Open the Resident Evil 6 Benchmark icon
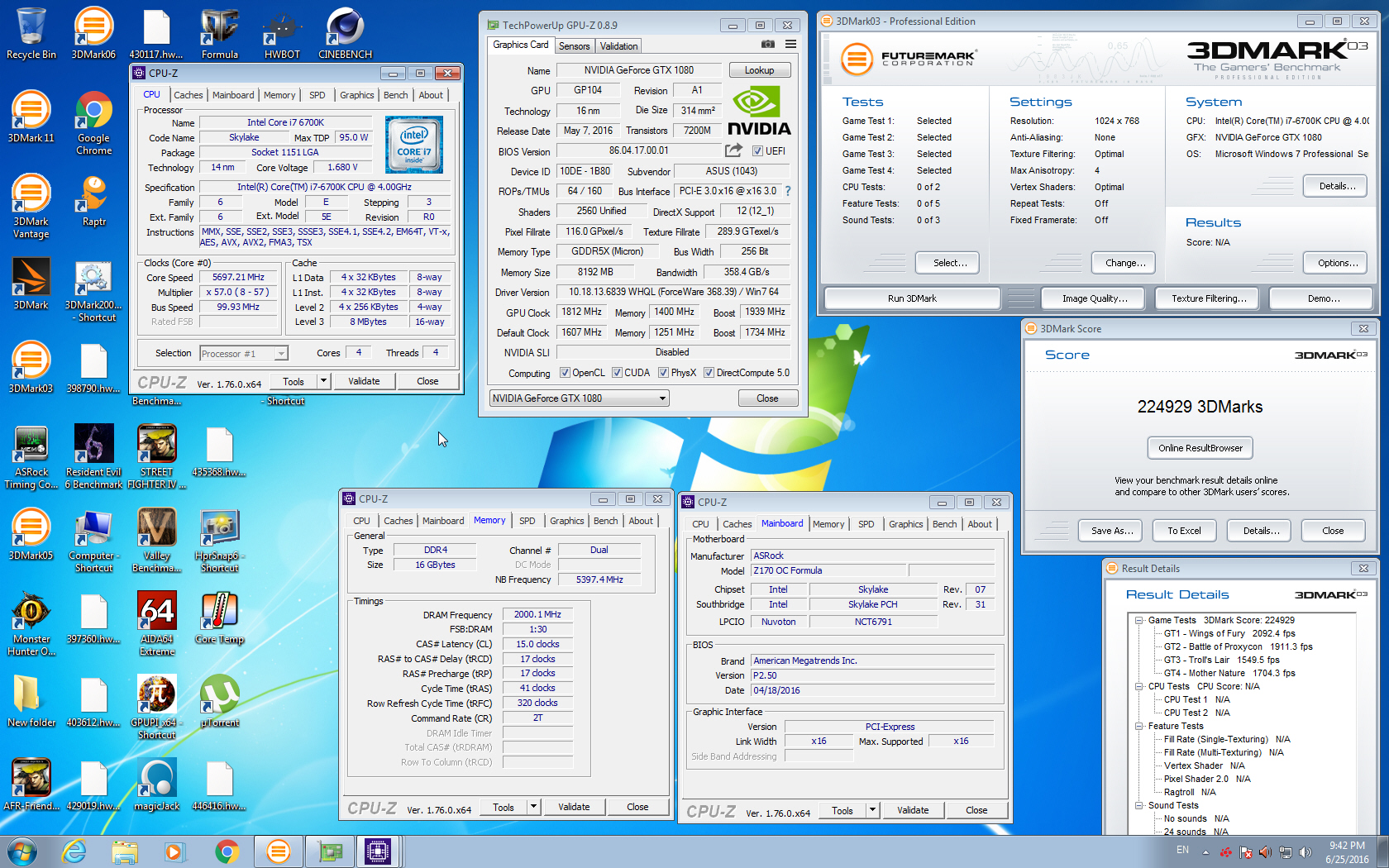The height and width of the screenshot is (868, 1389). tap(93, 457)
